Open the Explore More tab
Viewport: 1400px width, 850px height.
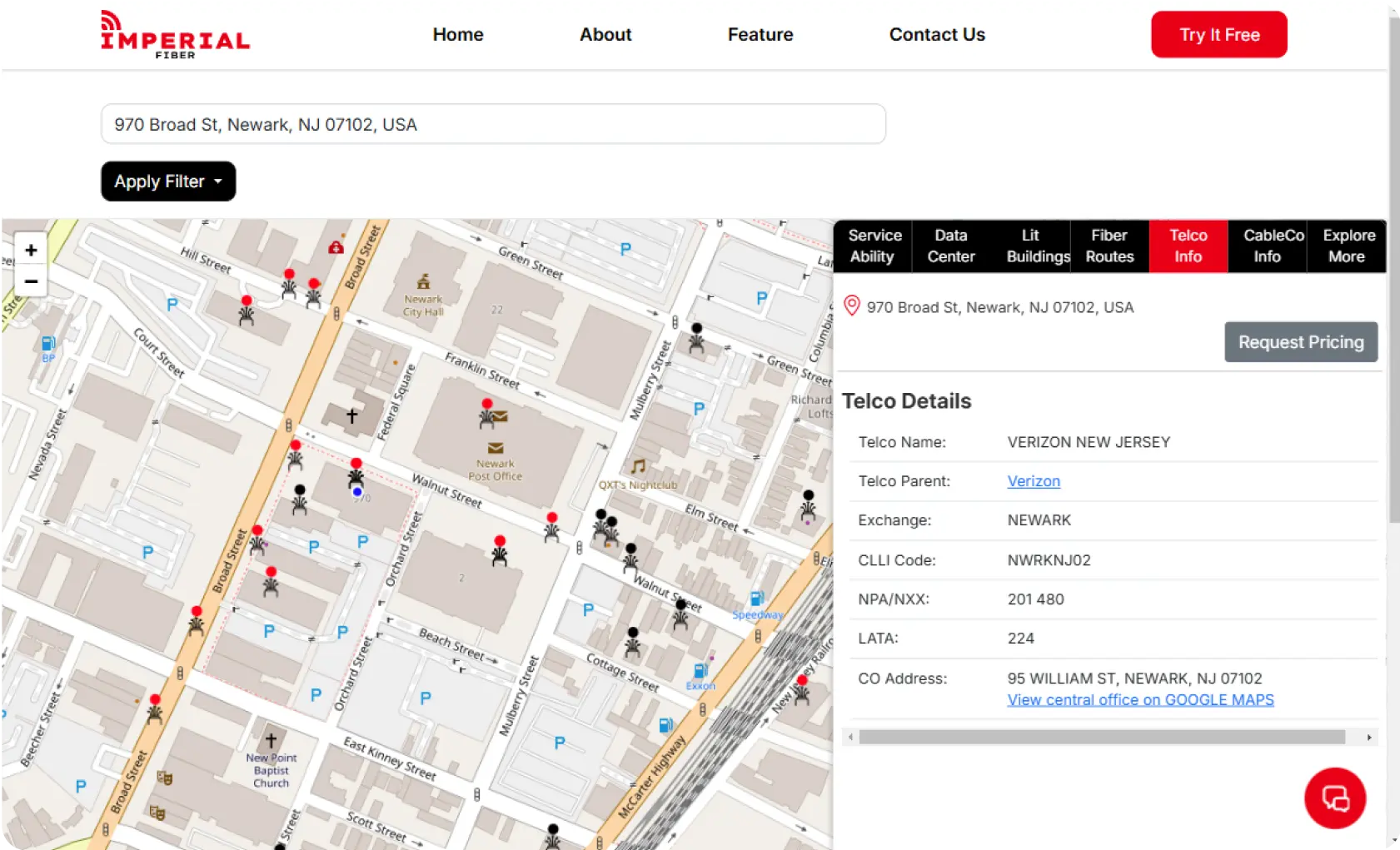coord(1347,246)
